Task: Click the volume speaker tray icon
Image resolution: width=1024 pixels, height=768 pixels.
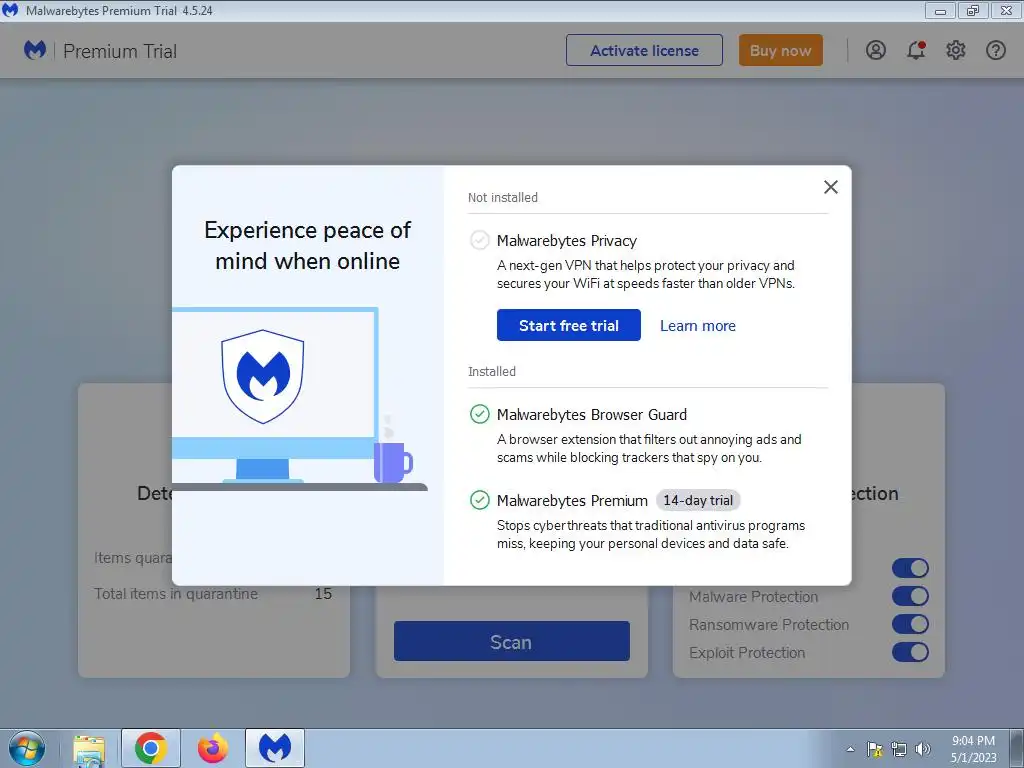Action: [922, 749]
